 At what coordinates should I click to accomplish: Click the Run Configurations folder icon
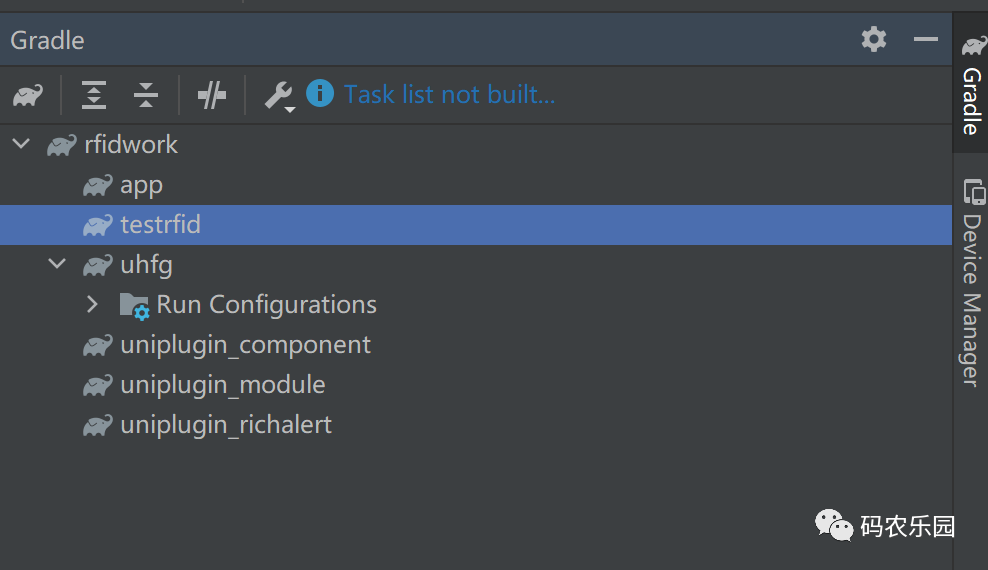tap(134, 306)
